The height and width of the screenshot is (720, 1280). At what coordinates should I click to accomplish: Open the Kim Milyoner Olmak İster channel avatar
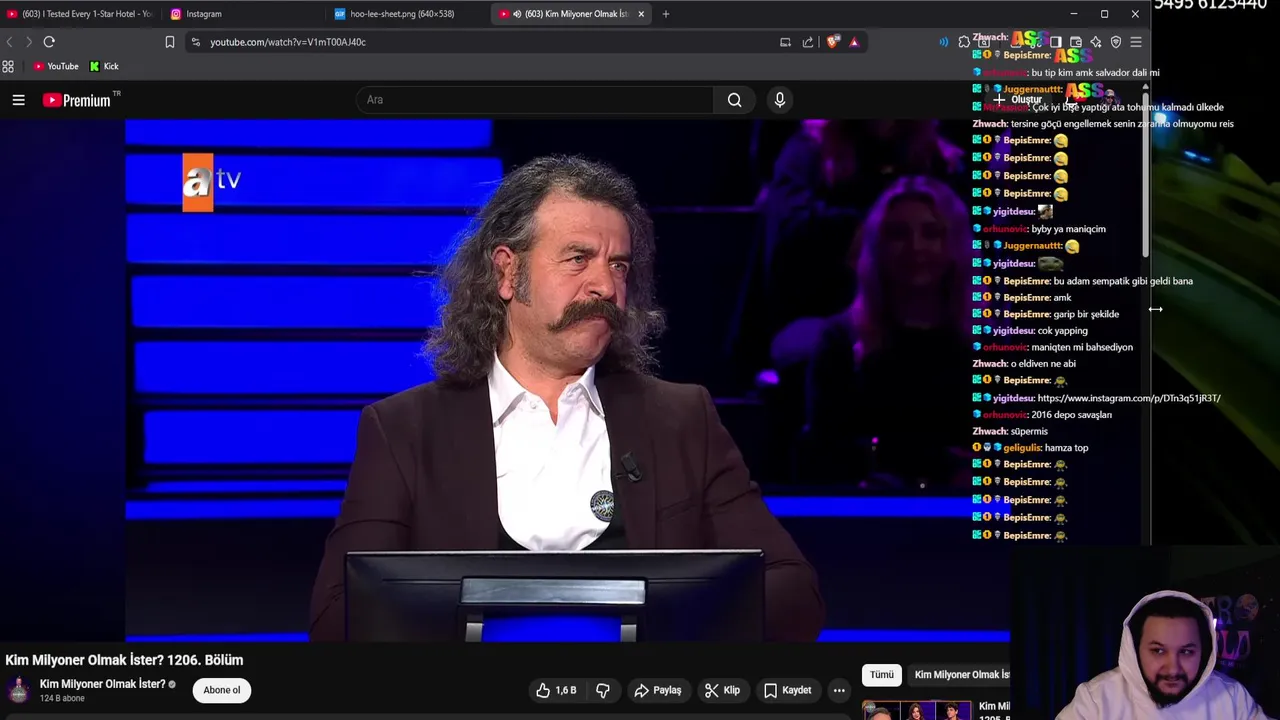[18, 690]
